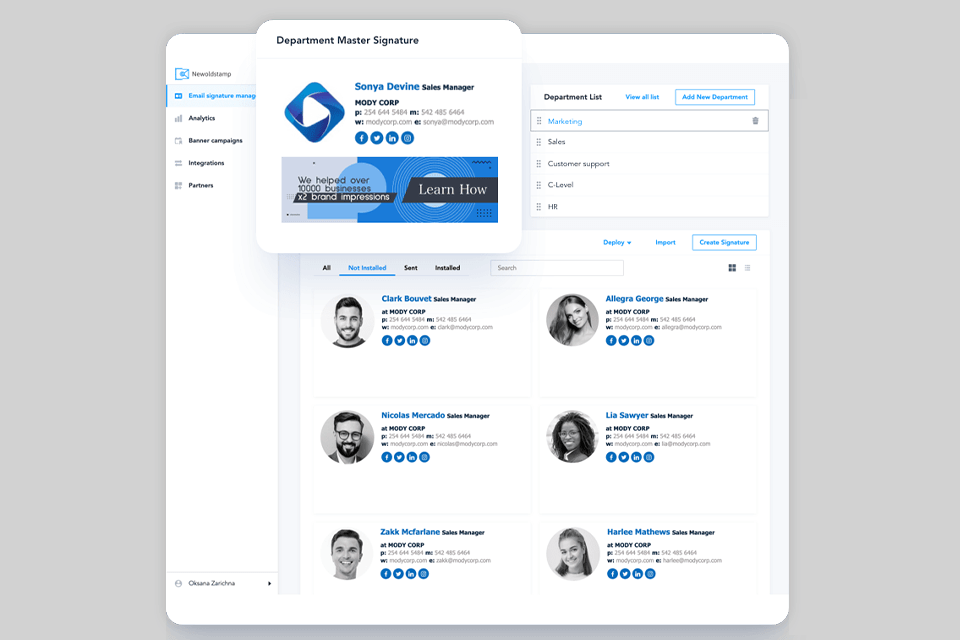Switch signatures to grid view
The width and height of the screenshot is (960, 640).
732,267
